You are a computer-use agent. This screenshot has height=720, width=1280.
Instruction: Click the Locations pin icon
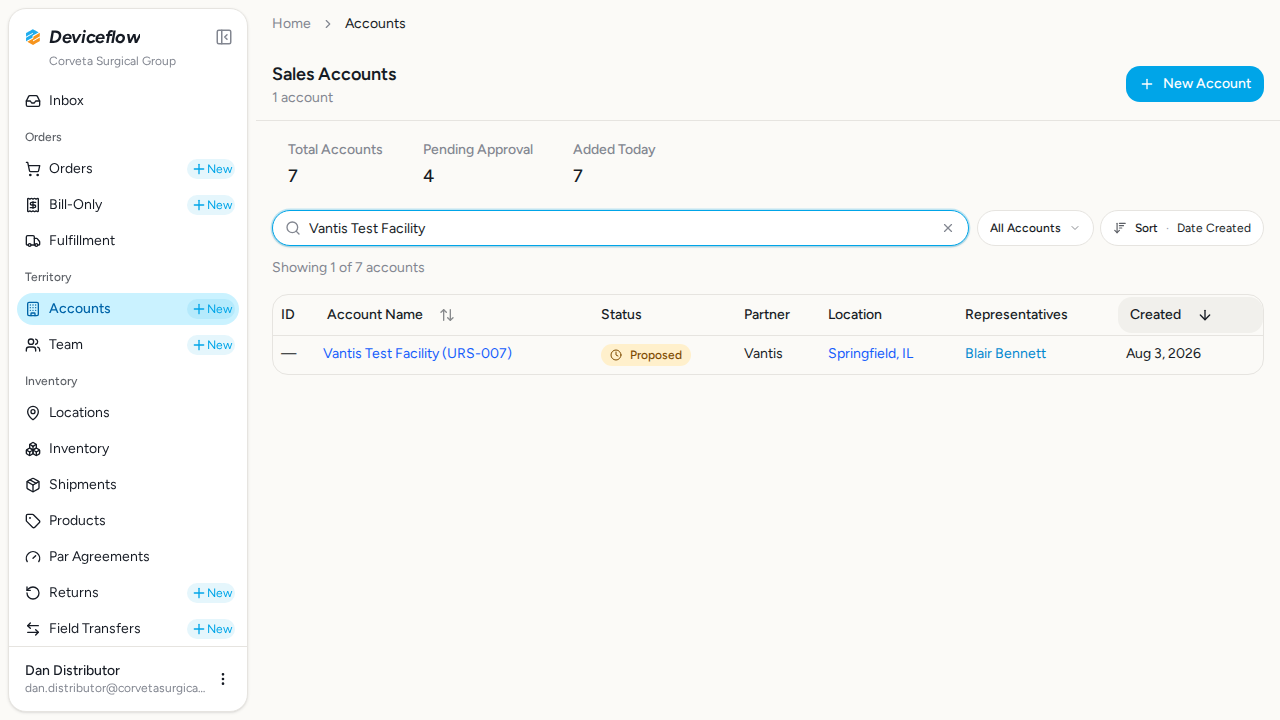coord(33,413)
